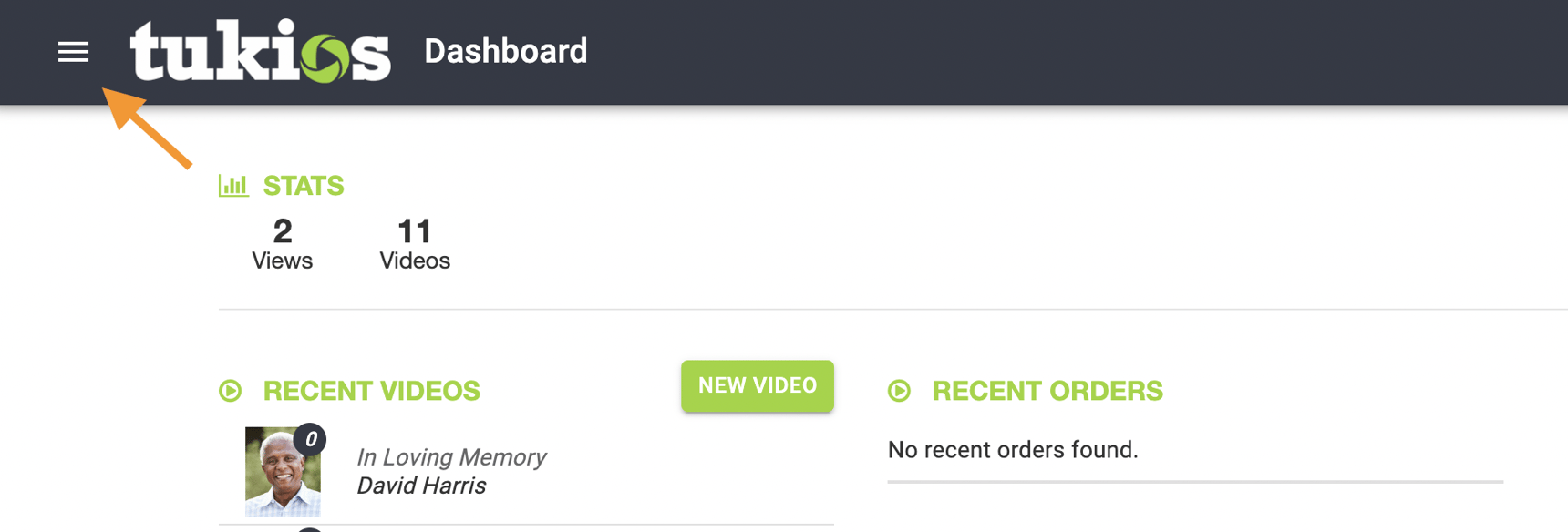The width and height of the screenshot is (1568, 532).
Task: Open the RECENT VIDEOS heading
Action: pos(371,391)
